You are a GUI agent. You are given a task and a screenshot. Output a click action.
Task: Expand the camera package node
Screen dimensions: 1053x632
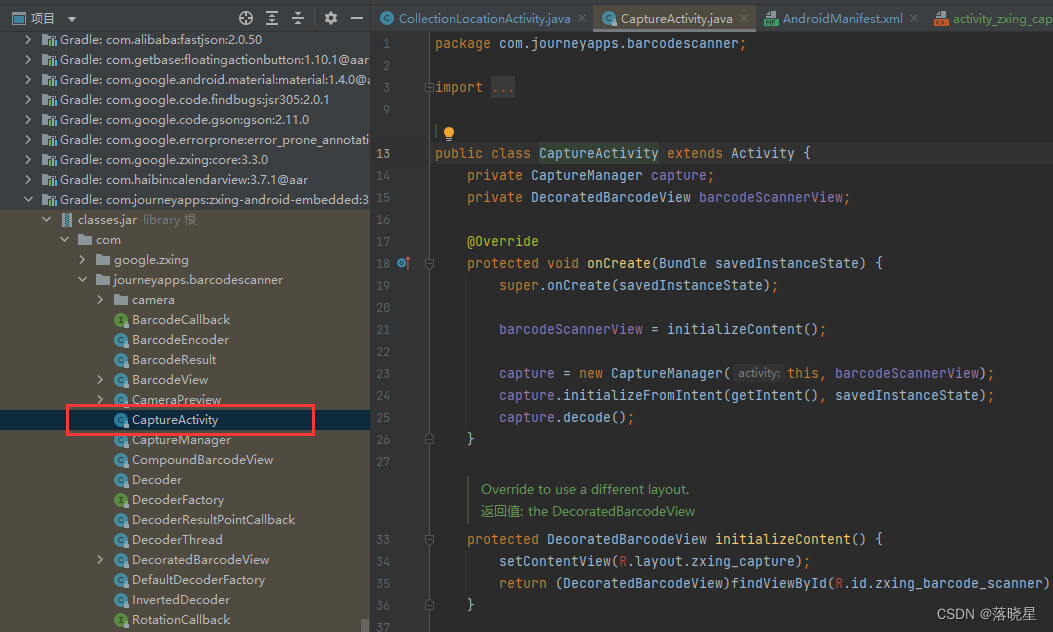pos(99,299)
